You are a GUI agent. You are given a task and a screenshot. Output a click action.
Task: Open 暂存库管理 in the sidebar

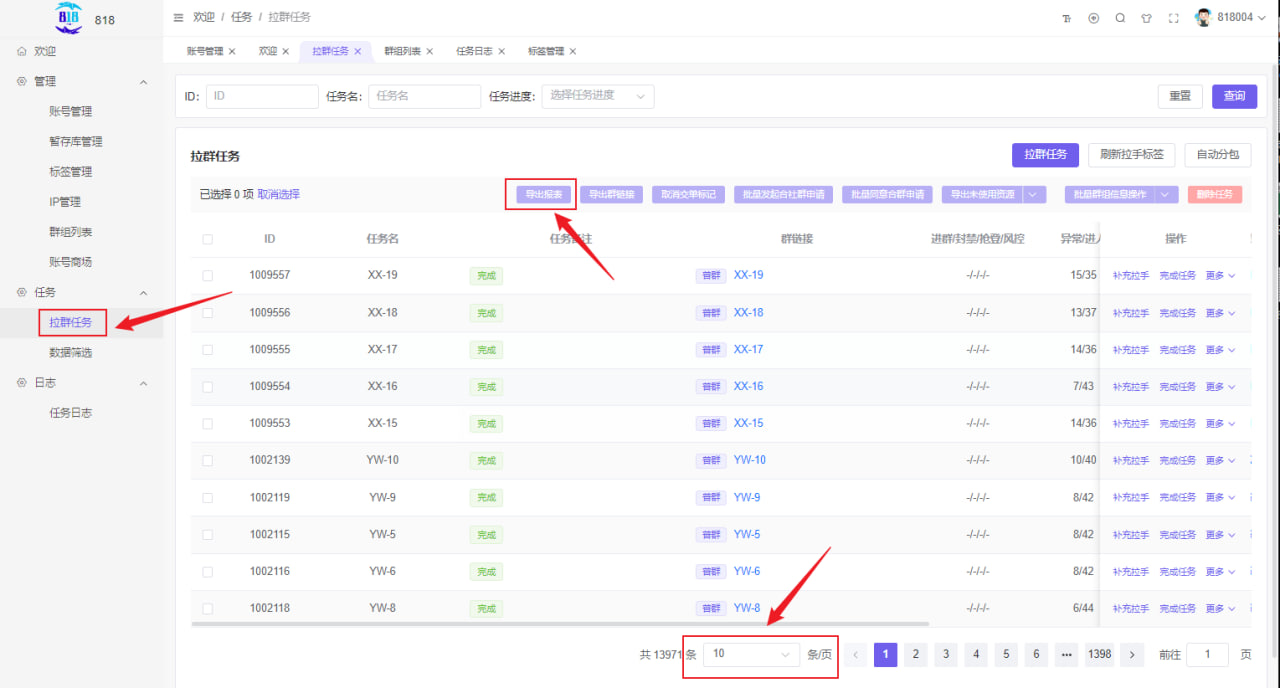(76, 142)
